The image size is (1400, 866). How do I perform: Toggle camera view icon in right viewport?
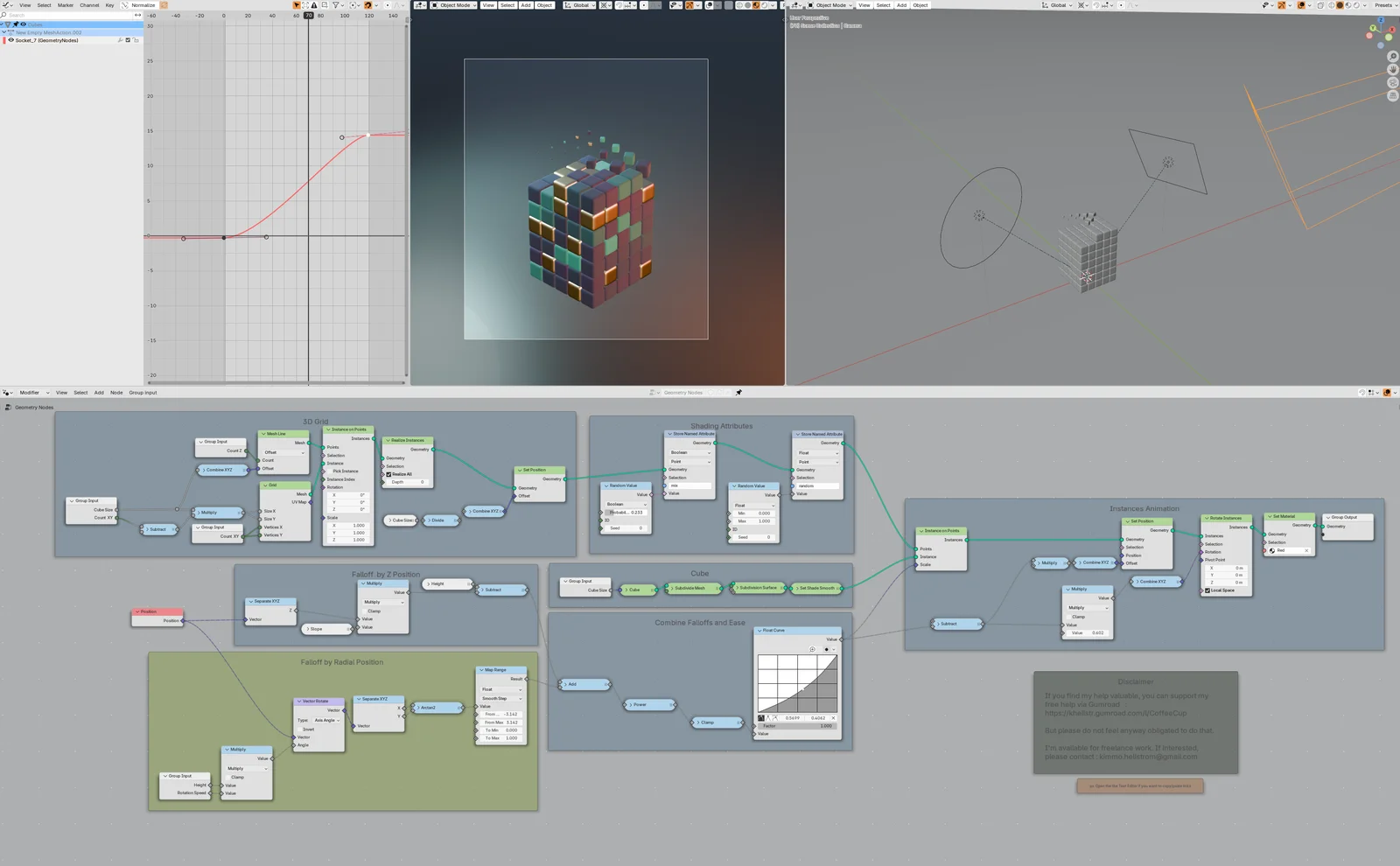[x=1392, y=83]
